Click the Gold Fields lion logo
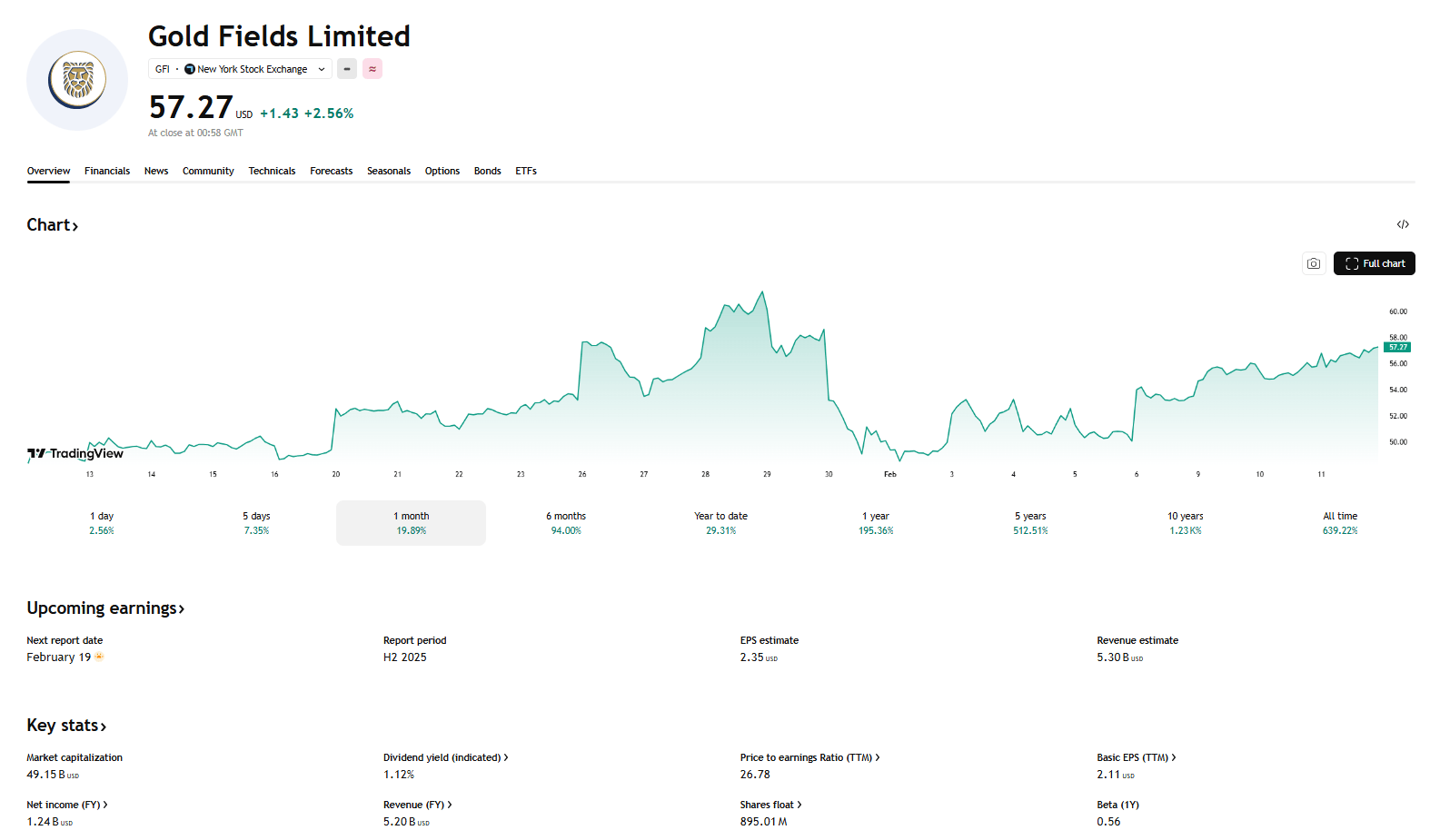 click(77, 80)
